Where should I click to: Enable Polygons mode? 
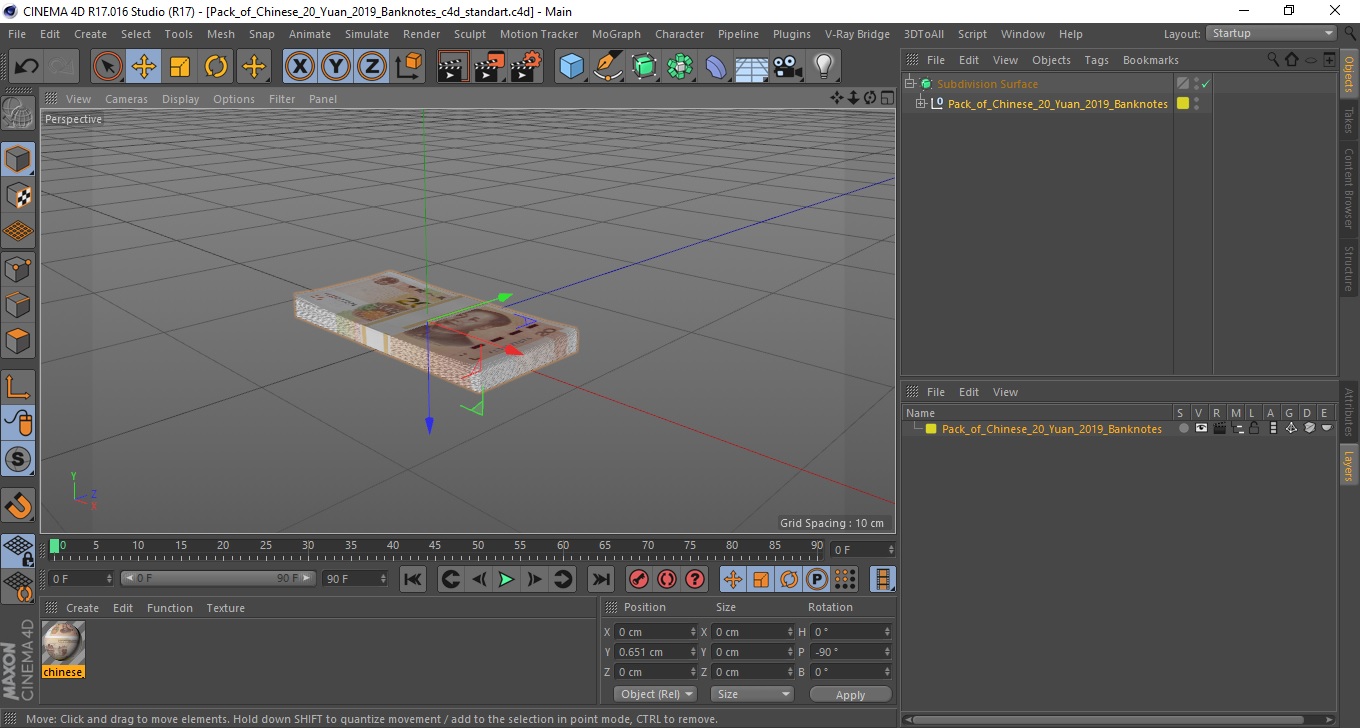(18, 340)
